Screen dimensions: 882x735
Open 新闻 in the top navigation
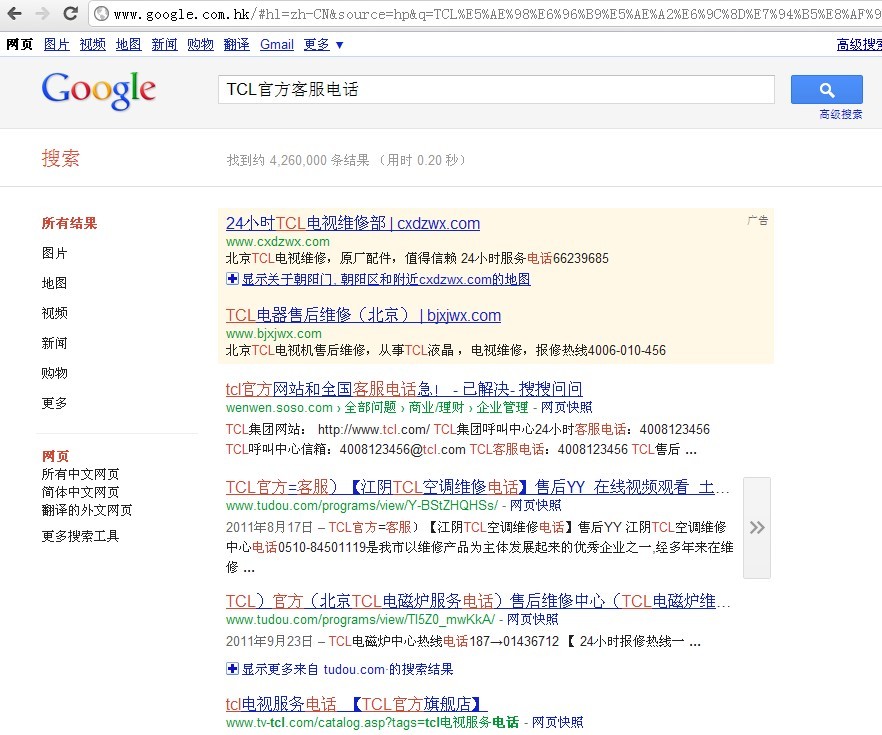coord(165,44)
